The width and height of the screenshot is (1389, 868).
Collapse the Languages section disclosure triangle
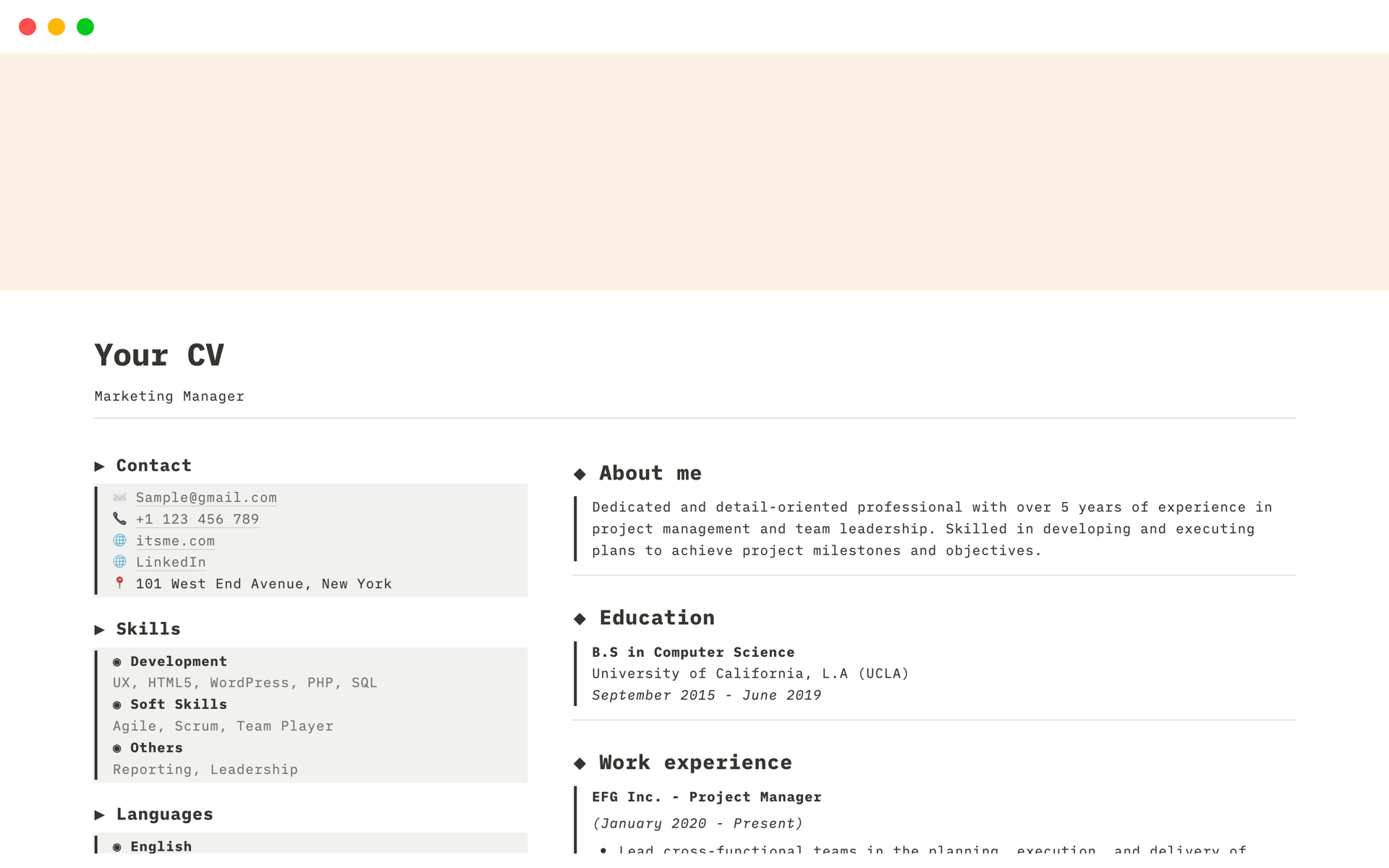point(101,814)
